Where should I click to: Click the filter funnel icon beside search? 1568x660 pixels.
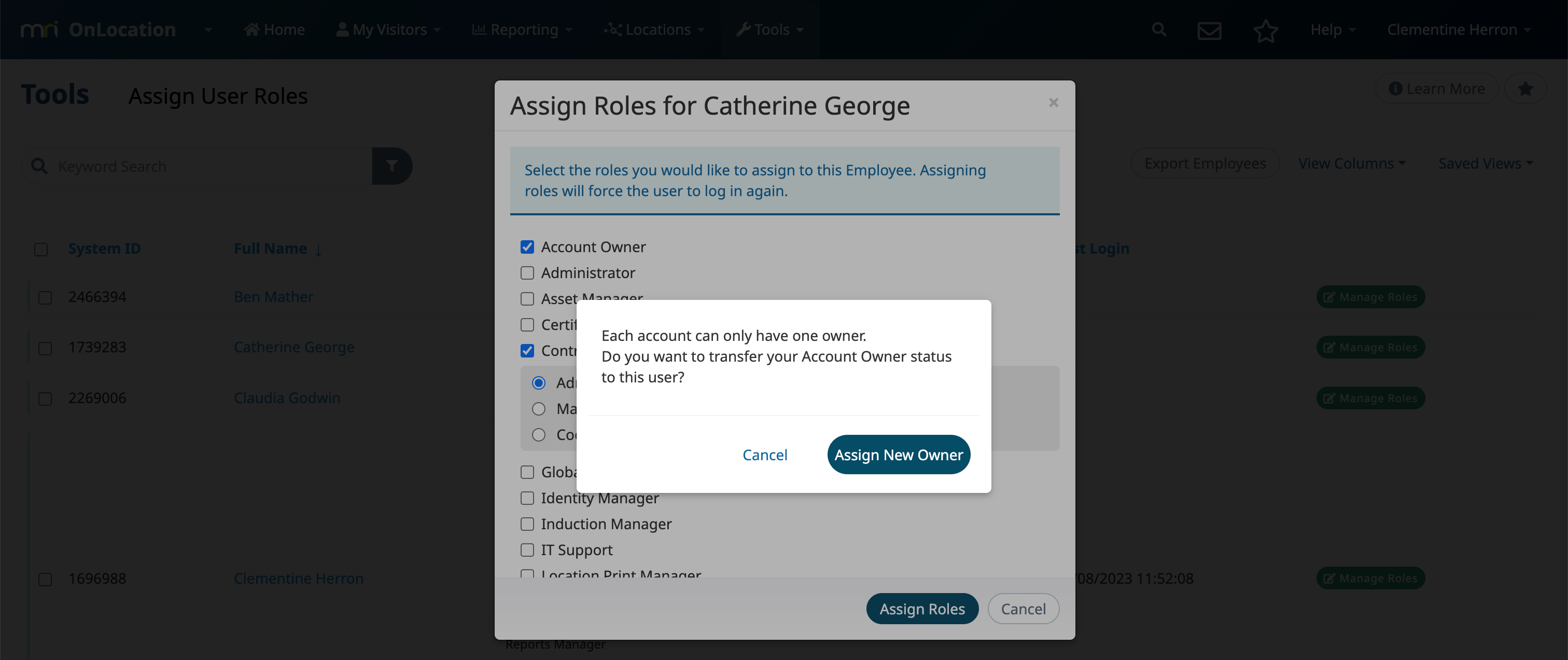(392, 166)
